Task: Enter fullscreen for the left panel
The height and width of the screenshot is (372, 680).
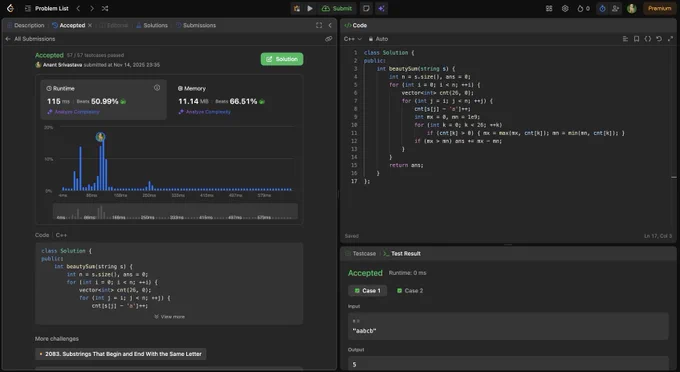Action: pyautogui.click(x=319, y=25)
